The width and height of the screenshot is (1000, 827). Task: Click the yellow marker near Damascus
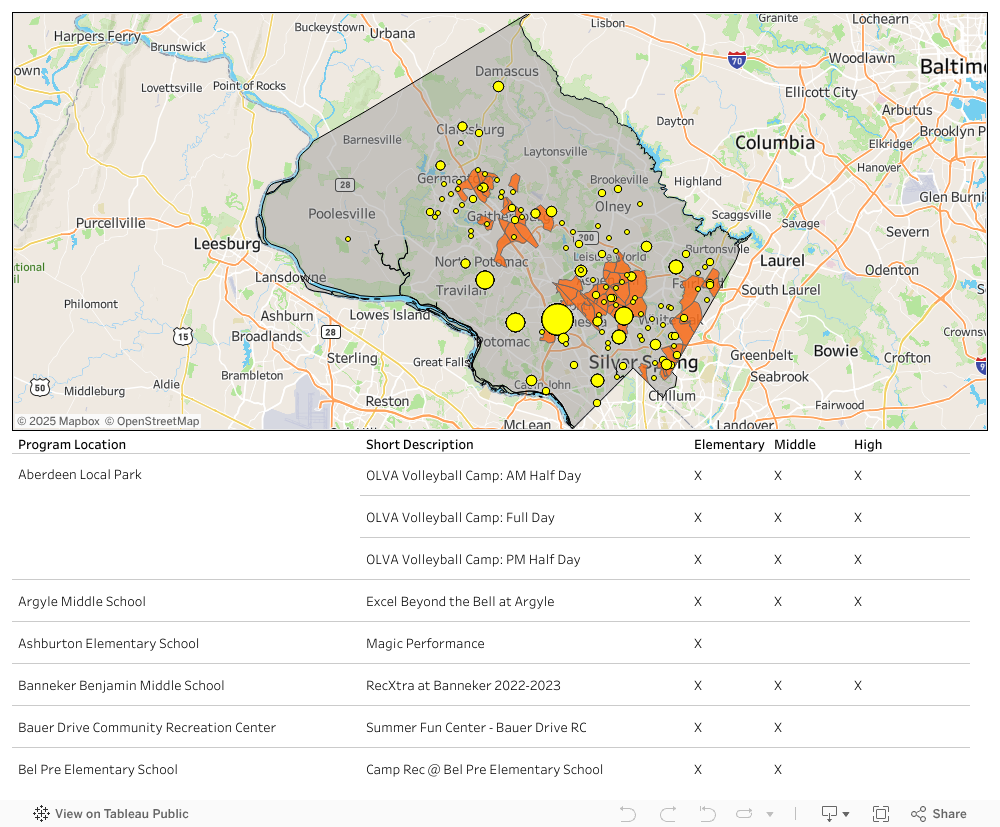[497, 87]
